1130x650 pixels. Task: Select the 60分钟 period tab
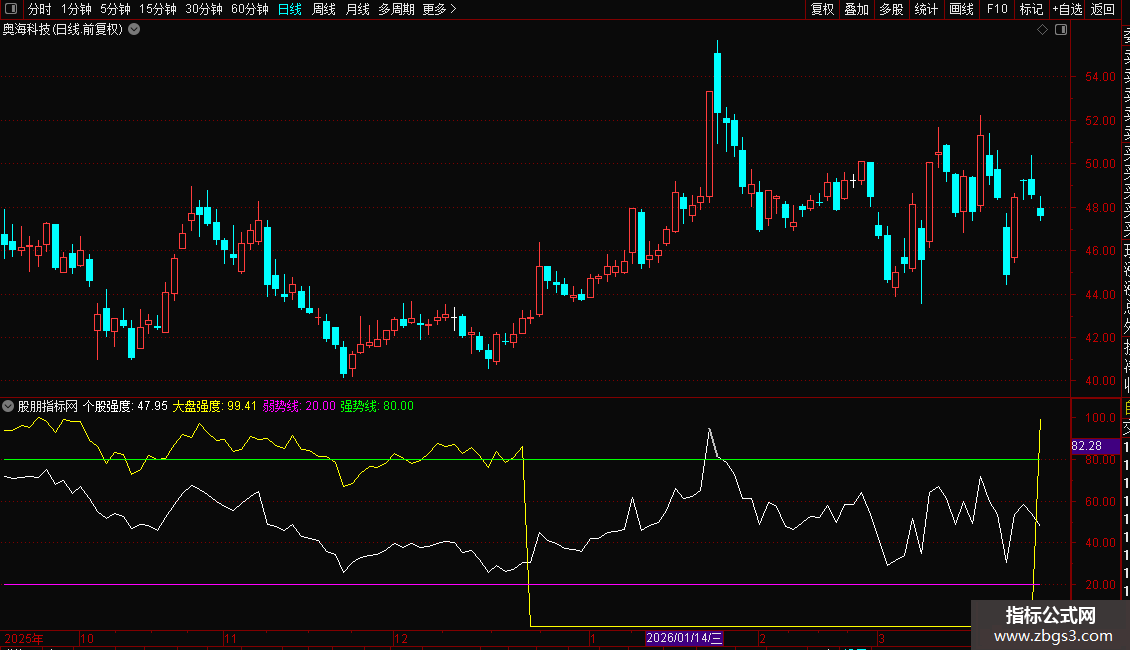(250, 9)
